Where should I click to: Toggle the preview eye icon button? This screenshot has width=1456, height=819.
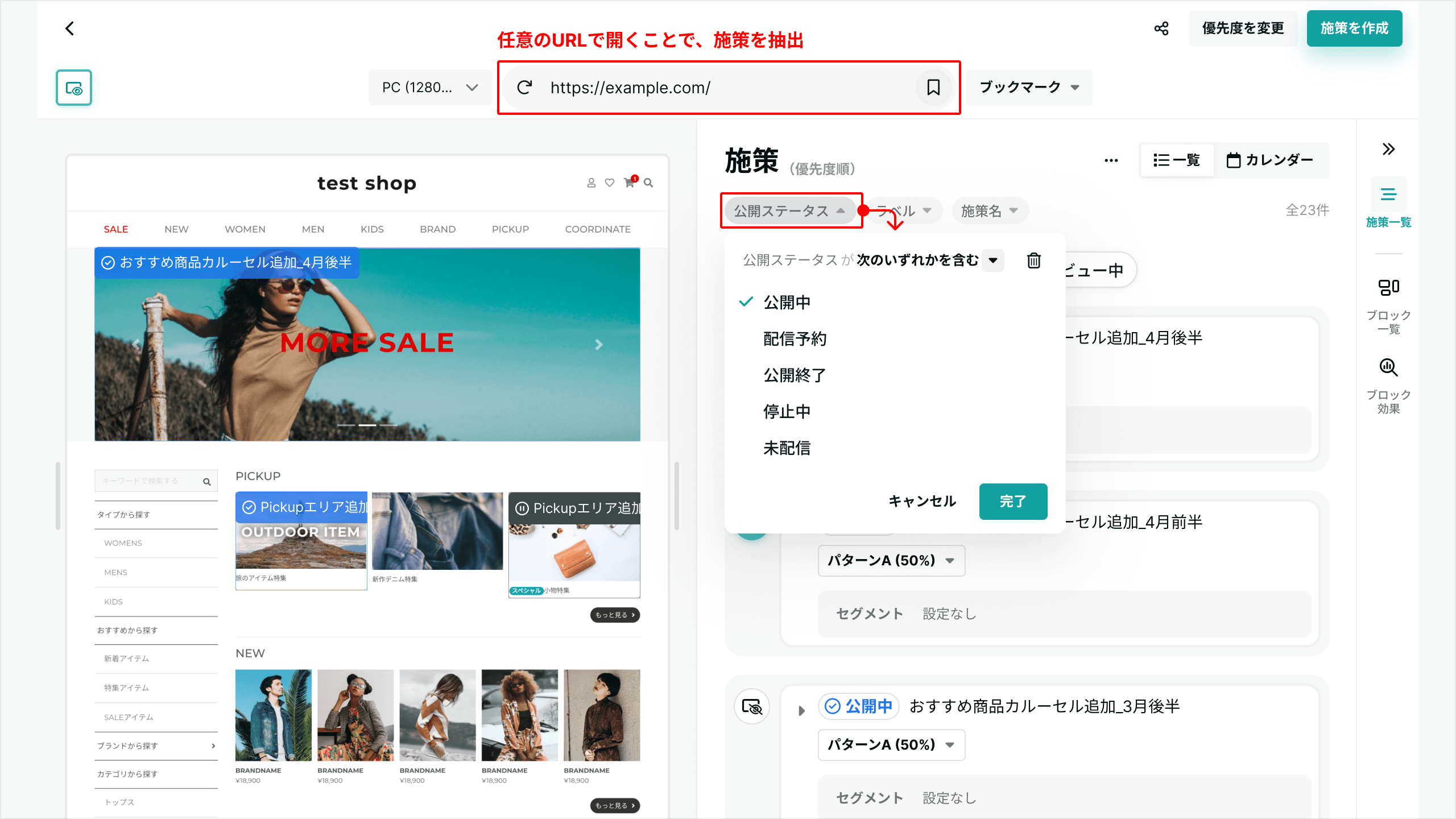(x=74, y=88)
